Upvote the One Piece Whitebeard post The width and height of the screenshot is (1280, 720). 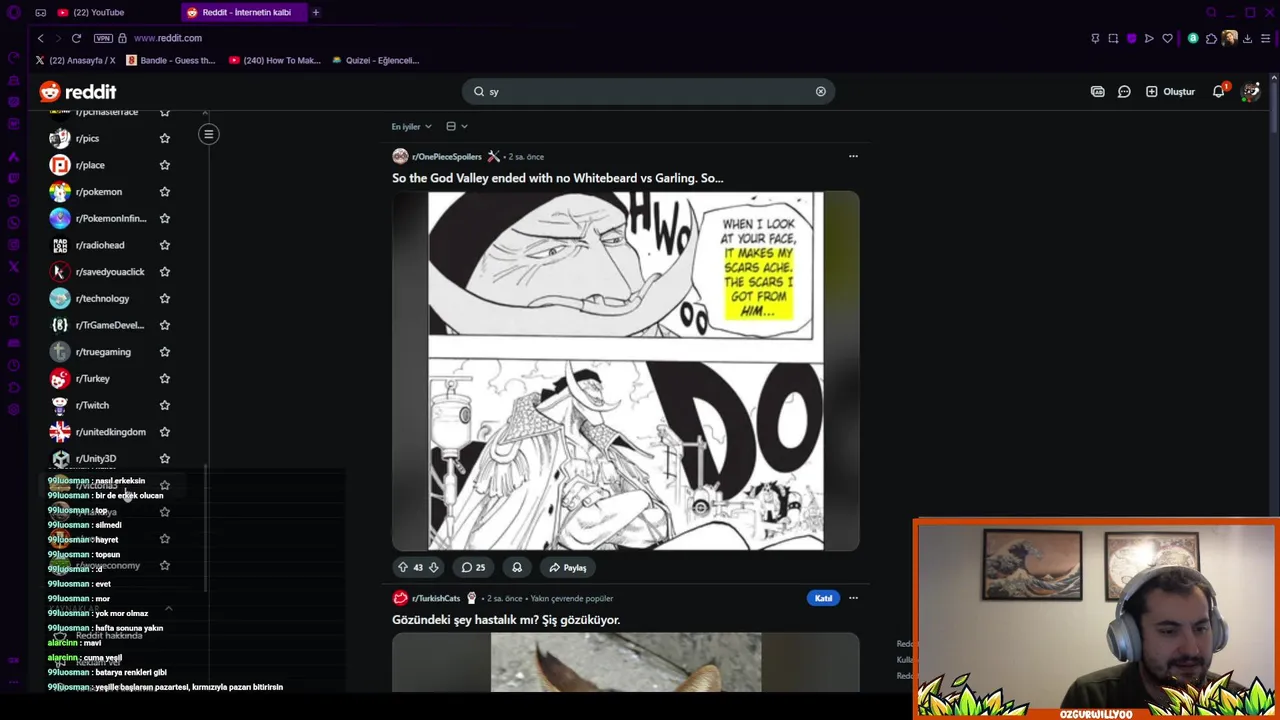(403, 567)
